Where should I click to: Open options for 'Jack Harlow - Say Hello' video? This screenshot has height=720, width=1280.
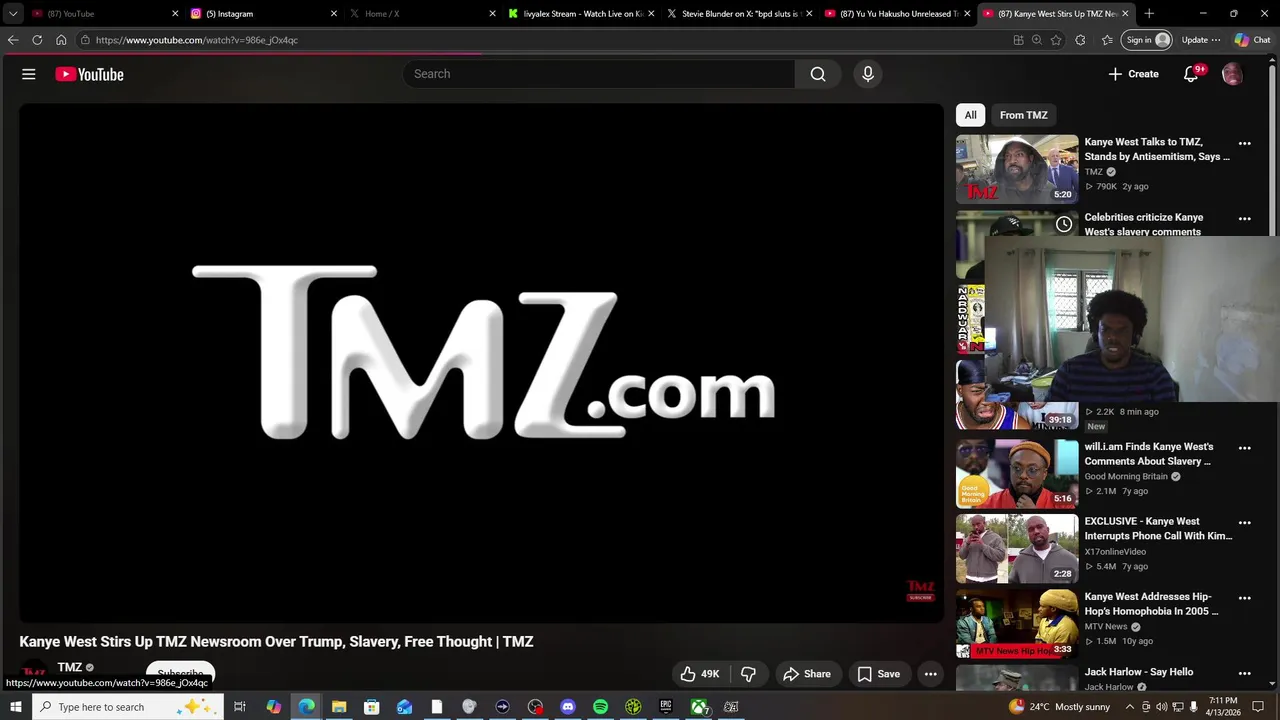tap(1245, 673)
